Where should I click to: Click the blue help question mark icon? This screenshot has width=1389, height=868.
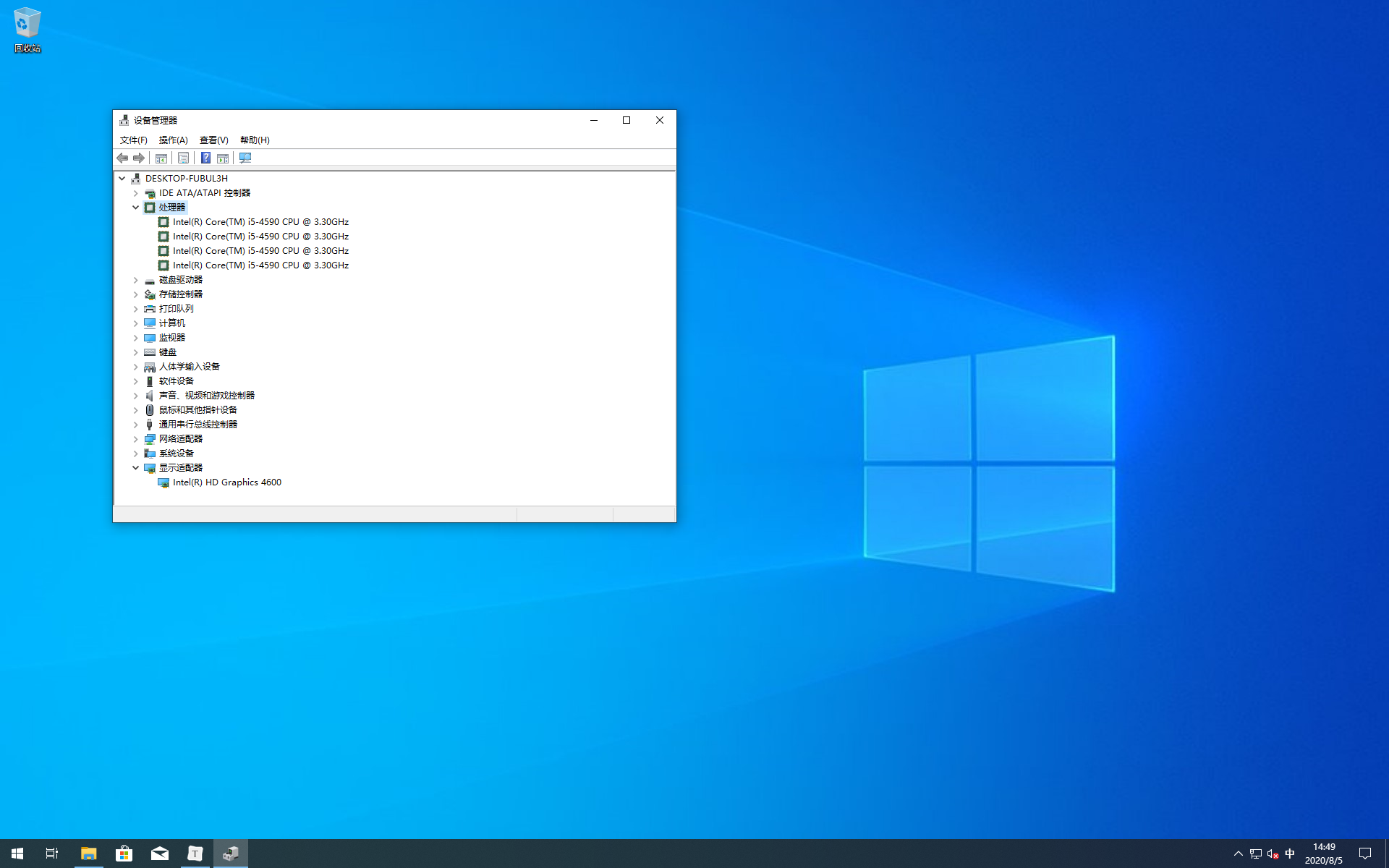point(205,158)
